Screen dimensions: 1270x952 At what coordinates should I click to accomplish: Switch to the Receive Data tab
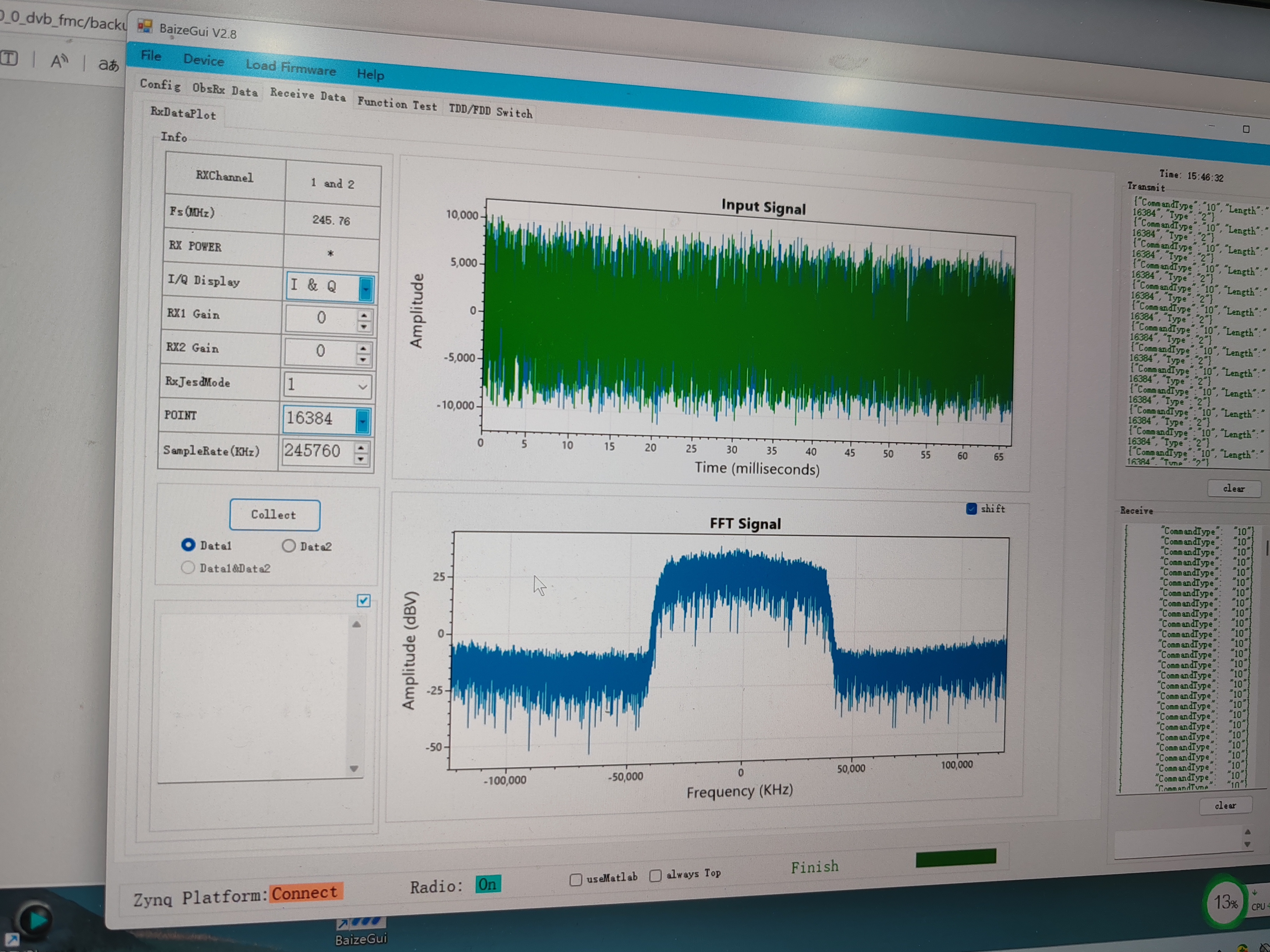click(308, 95)
